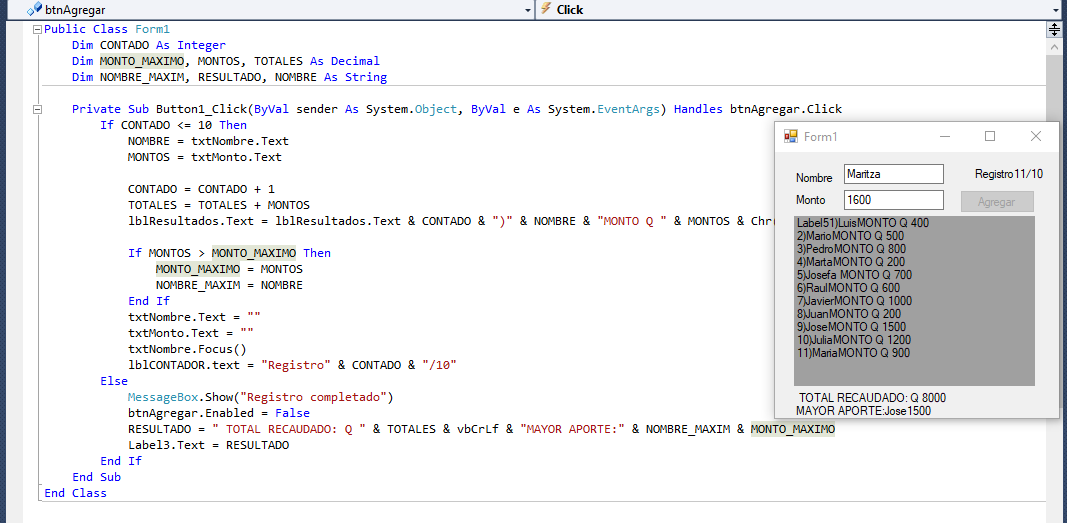Click the 'txtNombre.Focus()' code line
Screen dimensions: 1067x523
pyautogui.click(x=187, y=350)
